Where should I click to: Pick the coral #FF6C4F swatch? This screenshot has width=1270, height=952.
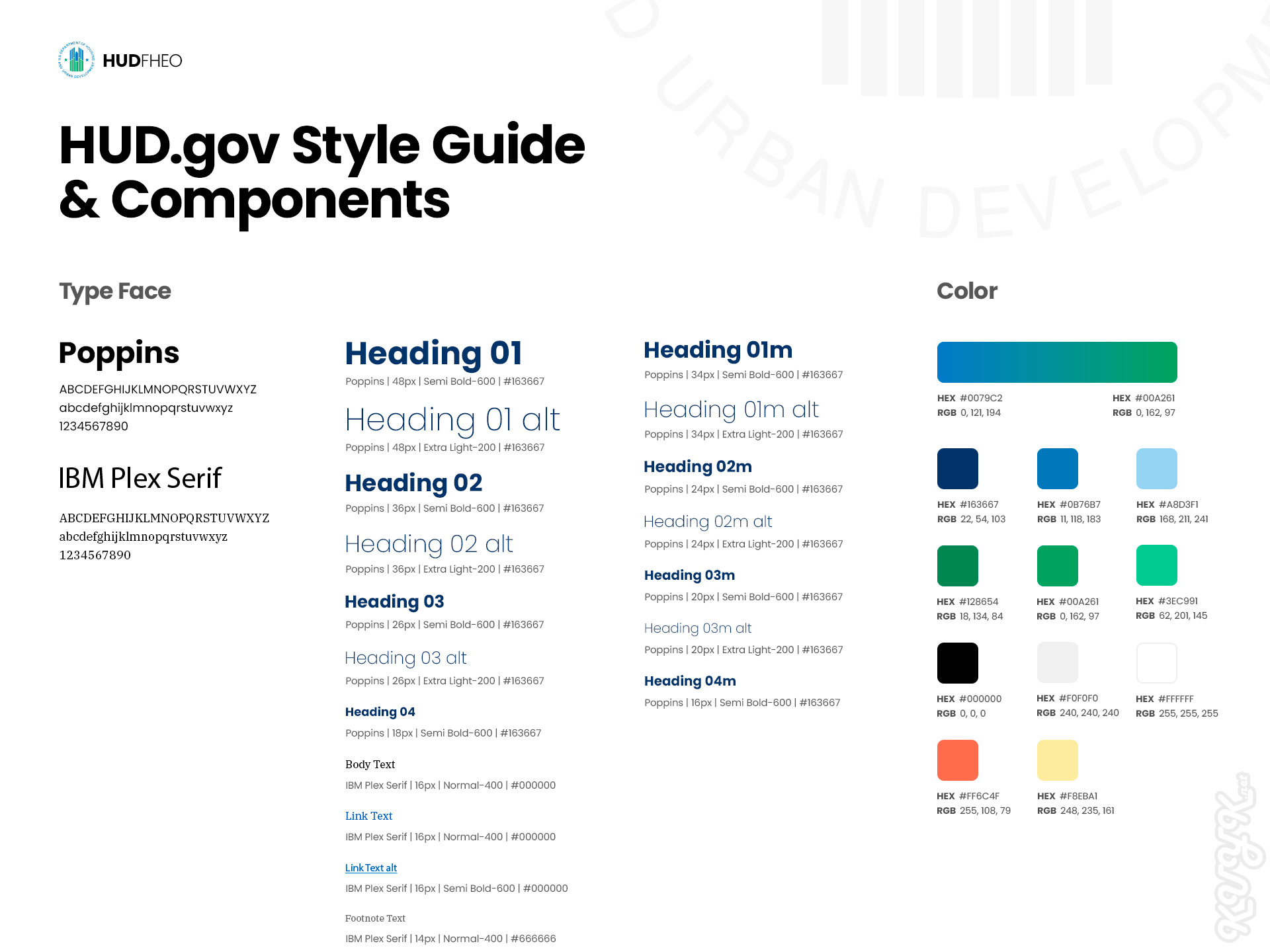(x=958, y=760)
